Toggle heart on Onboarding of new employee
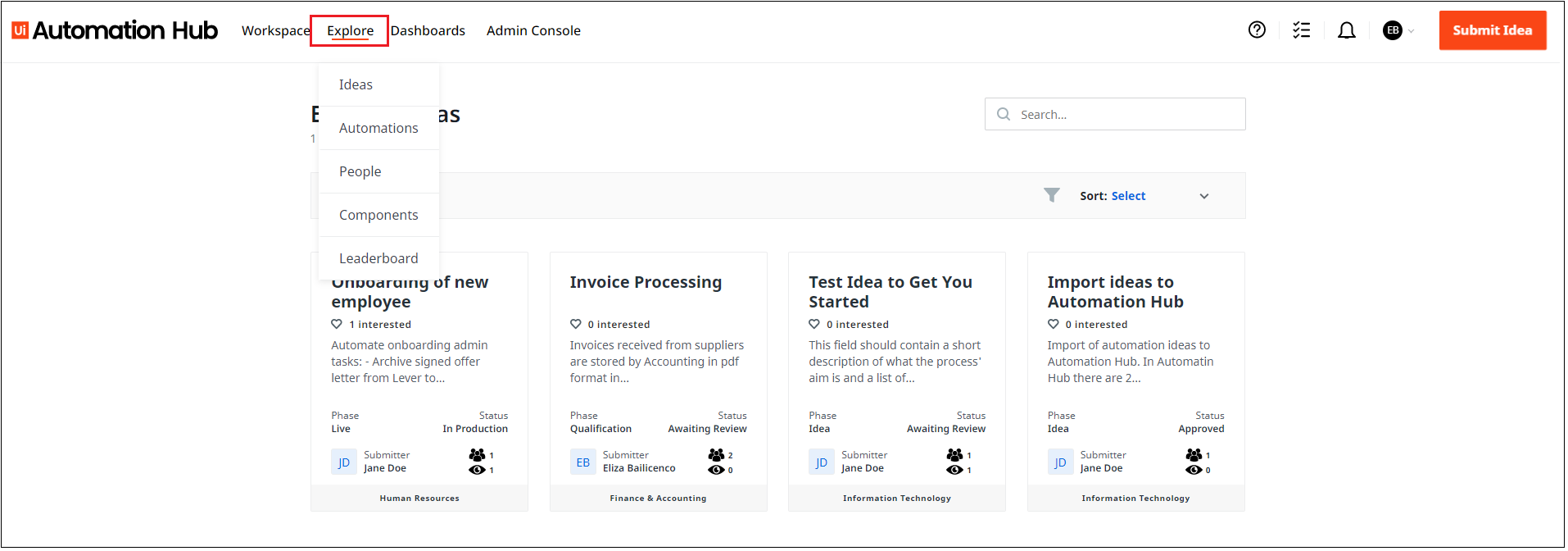This screenshot has height=551, width=1568. point(337,324)
